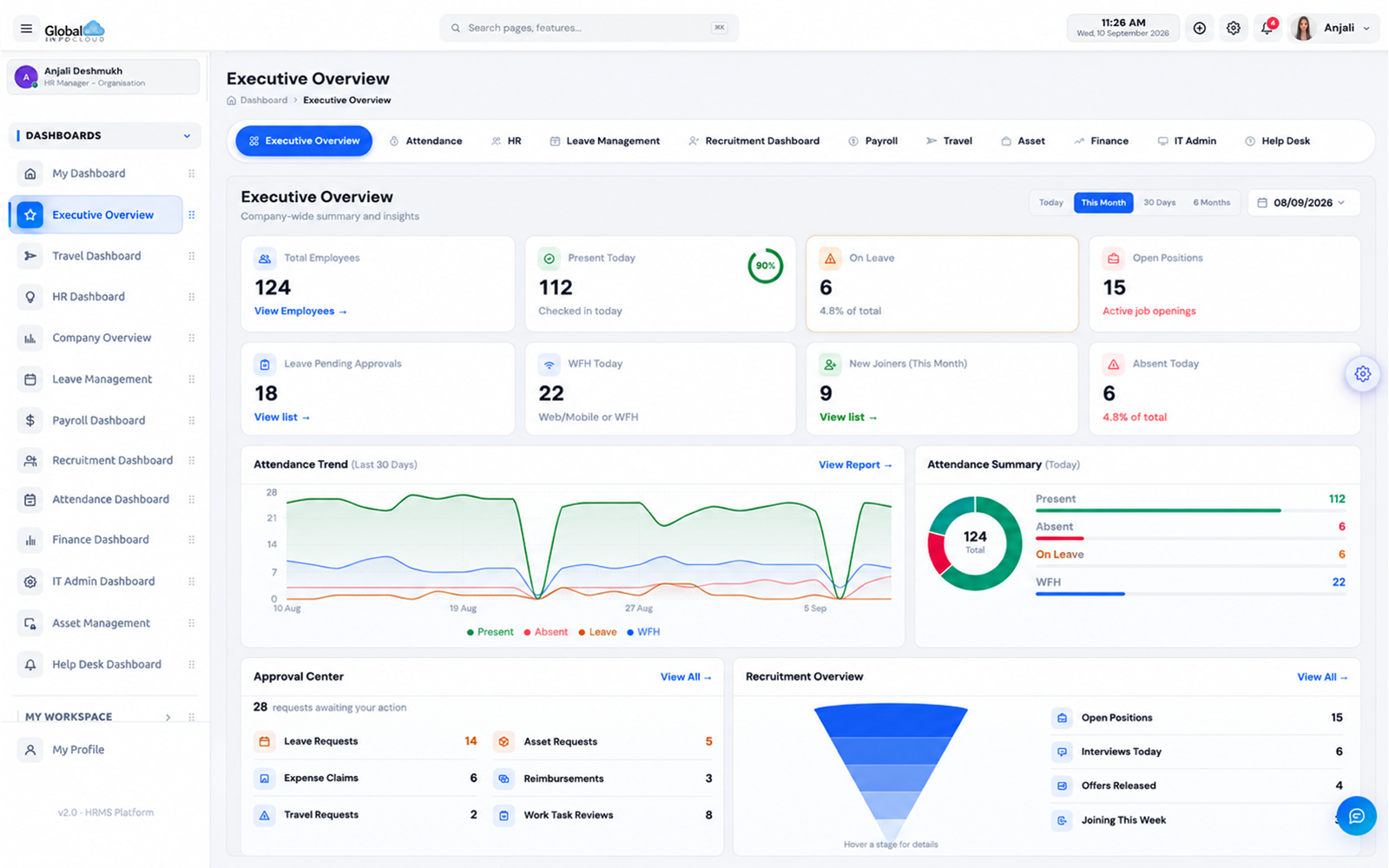Click the floating customize gear at right edge
The width and height of the screenshot is (1389, 868).
tap(1363, 374)
